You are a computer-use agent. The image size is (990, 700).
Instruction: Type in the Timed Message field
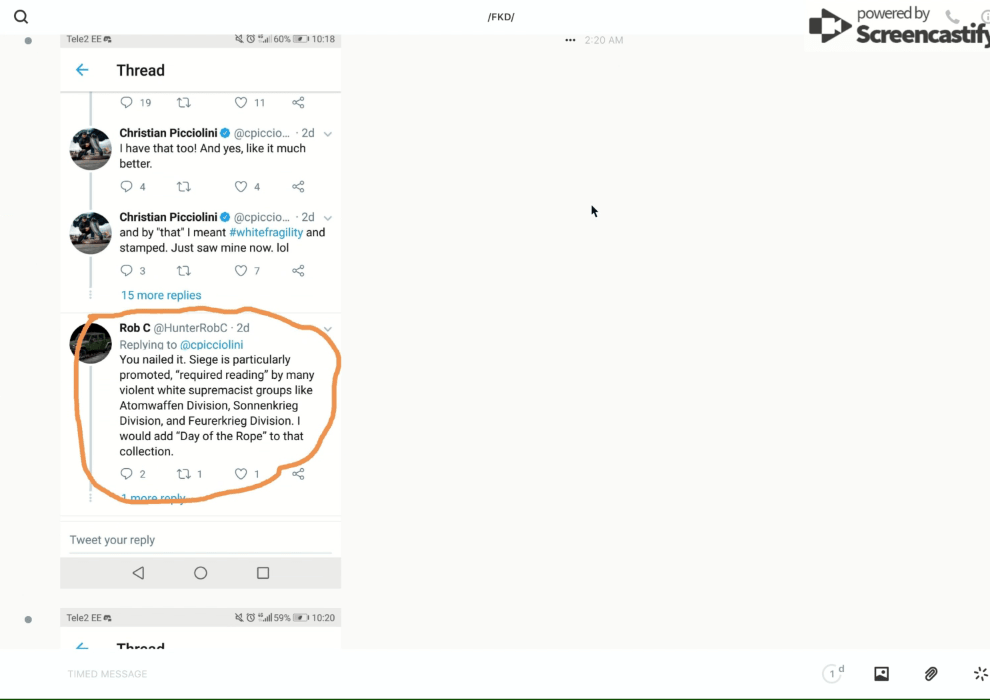(400, 674)
